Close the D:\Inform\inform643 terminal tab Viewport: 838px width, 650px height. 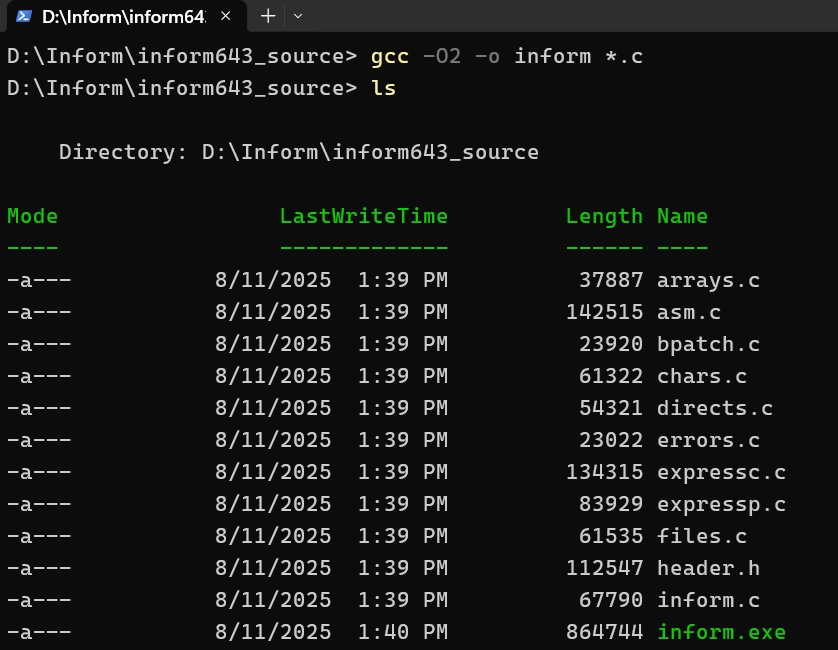pos(227,16)
